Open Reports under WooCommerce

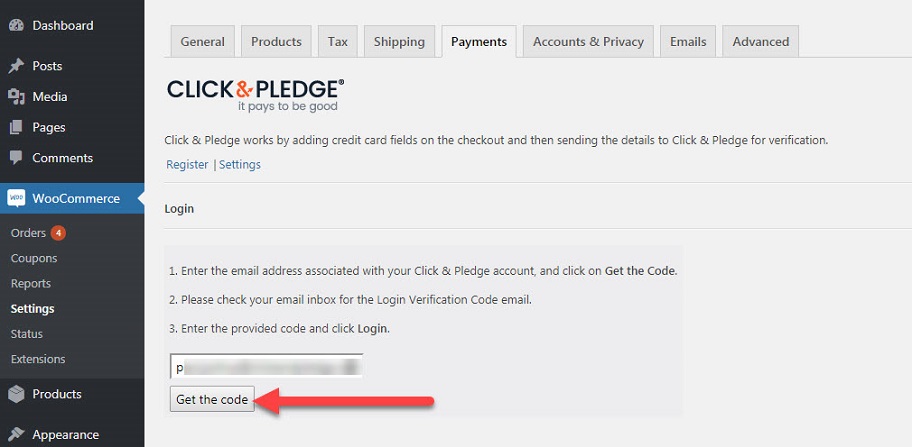point(31,284)
